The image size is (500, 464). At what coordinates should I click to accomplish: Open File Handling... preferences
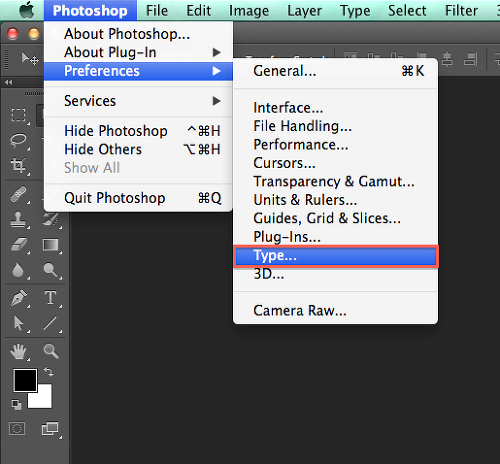coord(336,126)
